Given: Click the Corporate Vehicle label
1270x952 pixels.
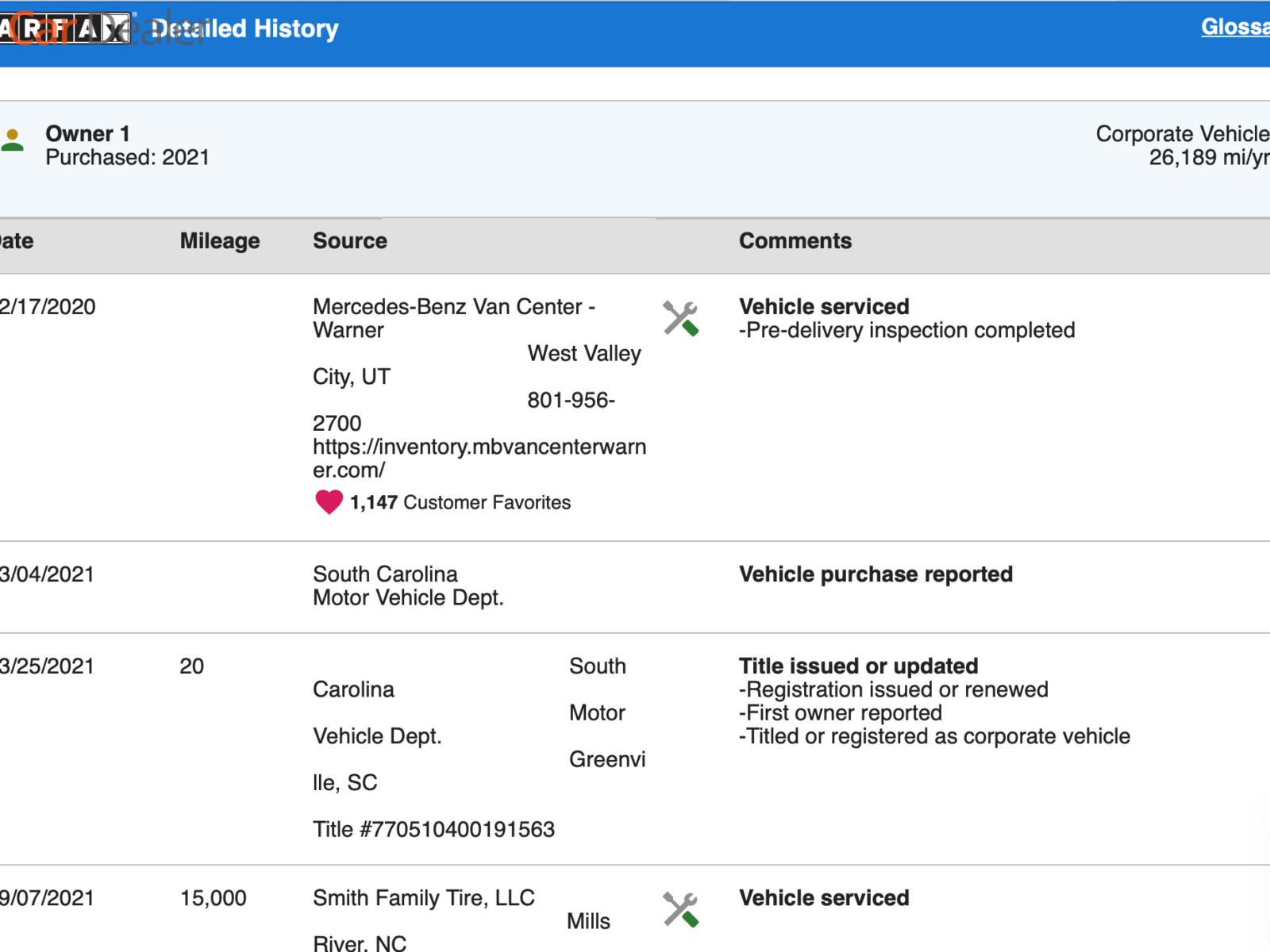Looking at the screenshot, I should [x=1182, y=134].
